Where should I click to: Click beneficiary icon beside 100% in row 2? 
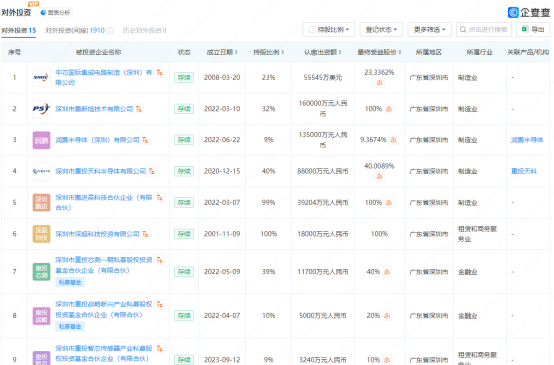(389, 109)
